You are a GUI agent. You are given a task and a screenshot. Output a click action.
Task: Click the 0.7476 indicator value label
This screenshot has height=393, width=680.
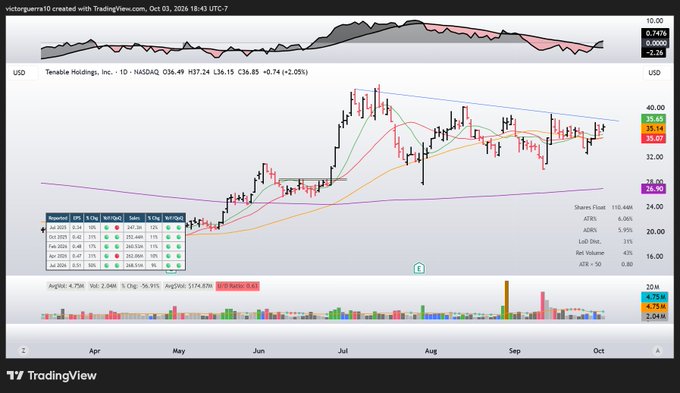(655, 33)
